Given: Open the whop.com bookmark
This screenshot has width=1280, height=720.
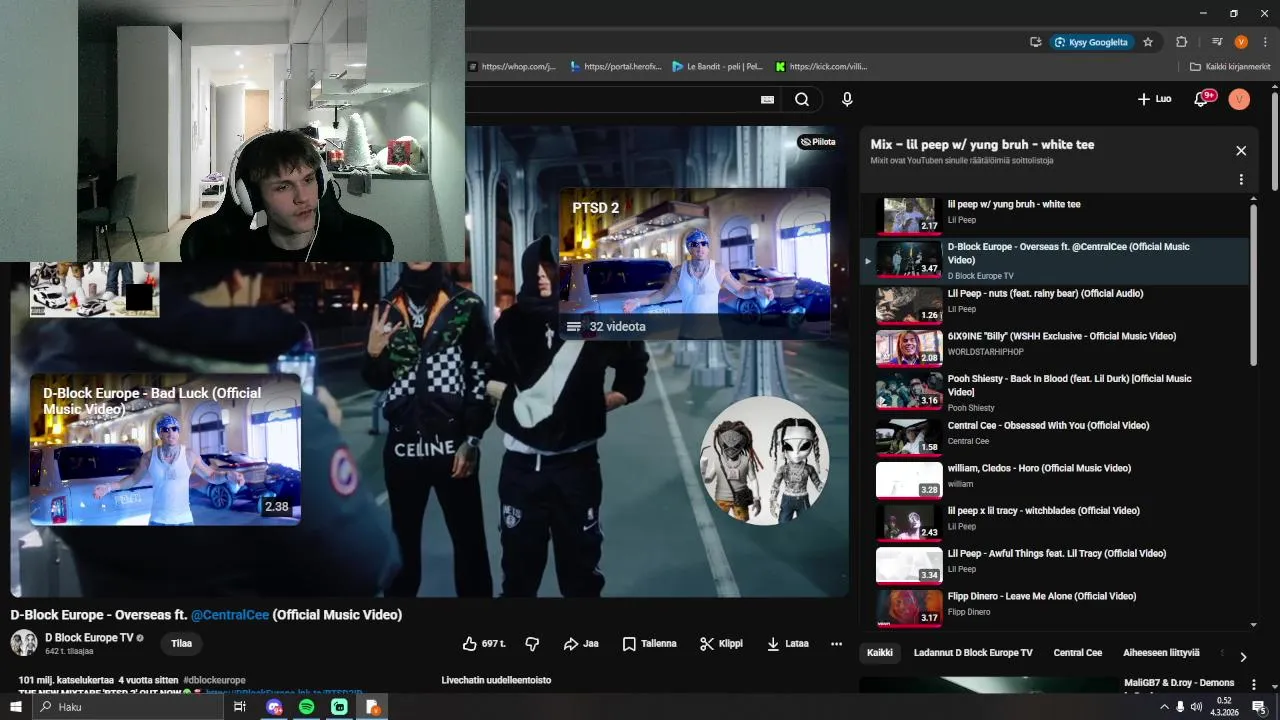Looking at the screenshot, I should pyautogui.click(x=511, y=67).
